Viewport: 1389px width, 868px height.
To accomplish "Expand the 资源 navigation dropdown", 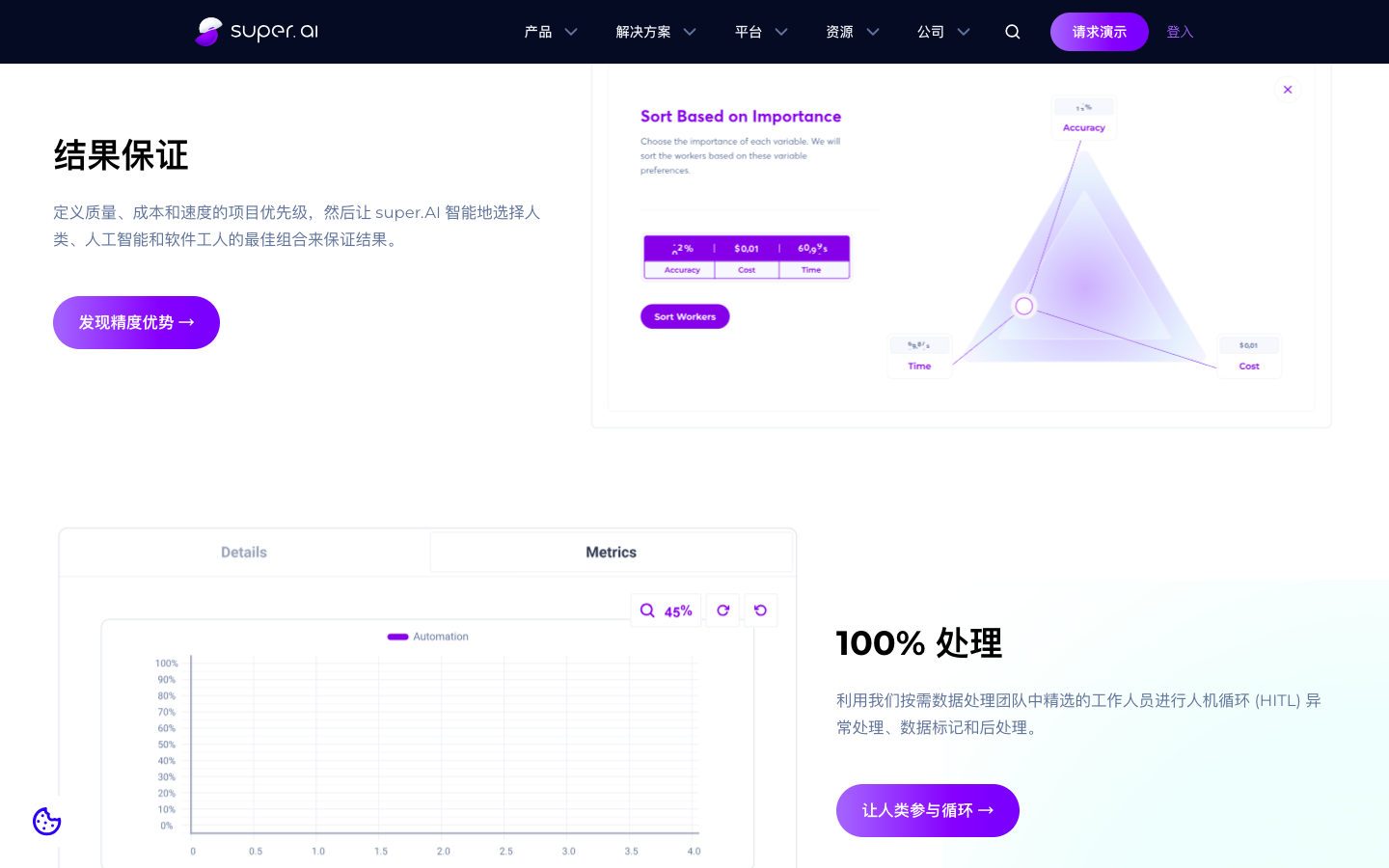I will tap(851, 31).
